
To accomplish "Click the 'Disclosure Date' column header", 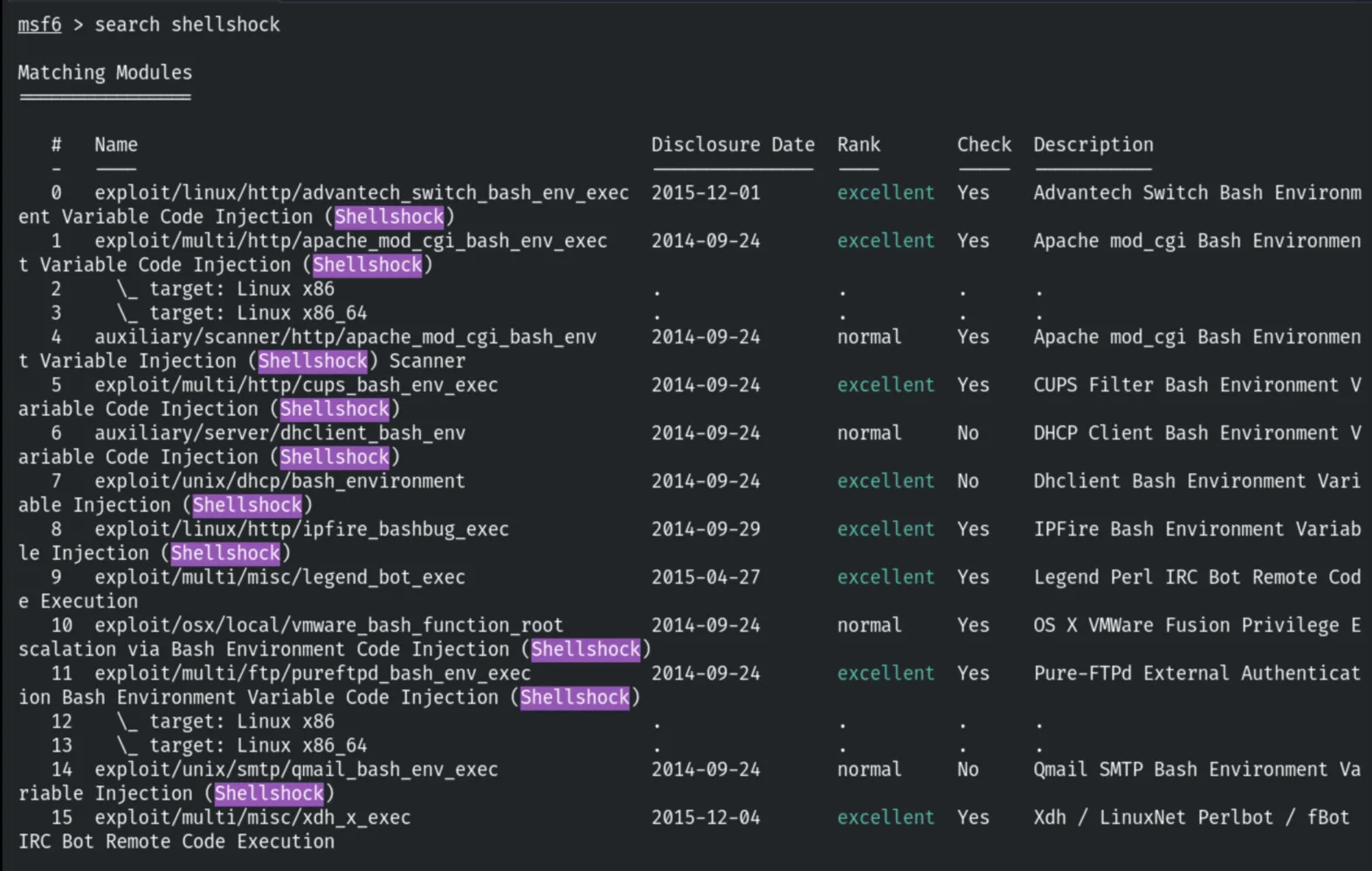I will (733, 145).
